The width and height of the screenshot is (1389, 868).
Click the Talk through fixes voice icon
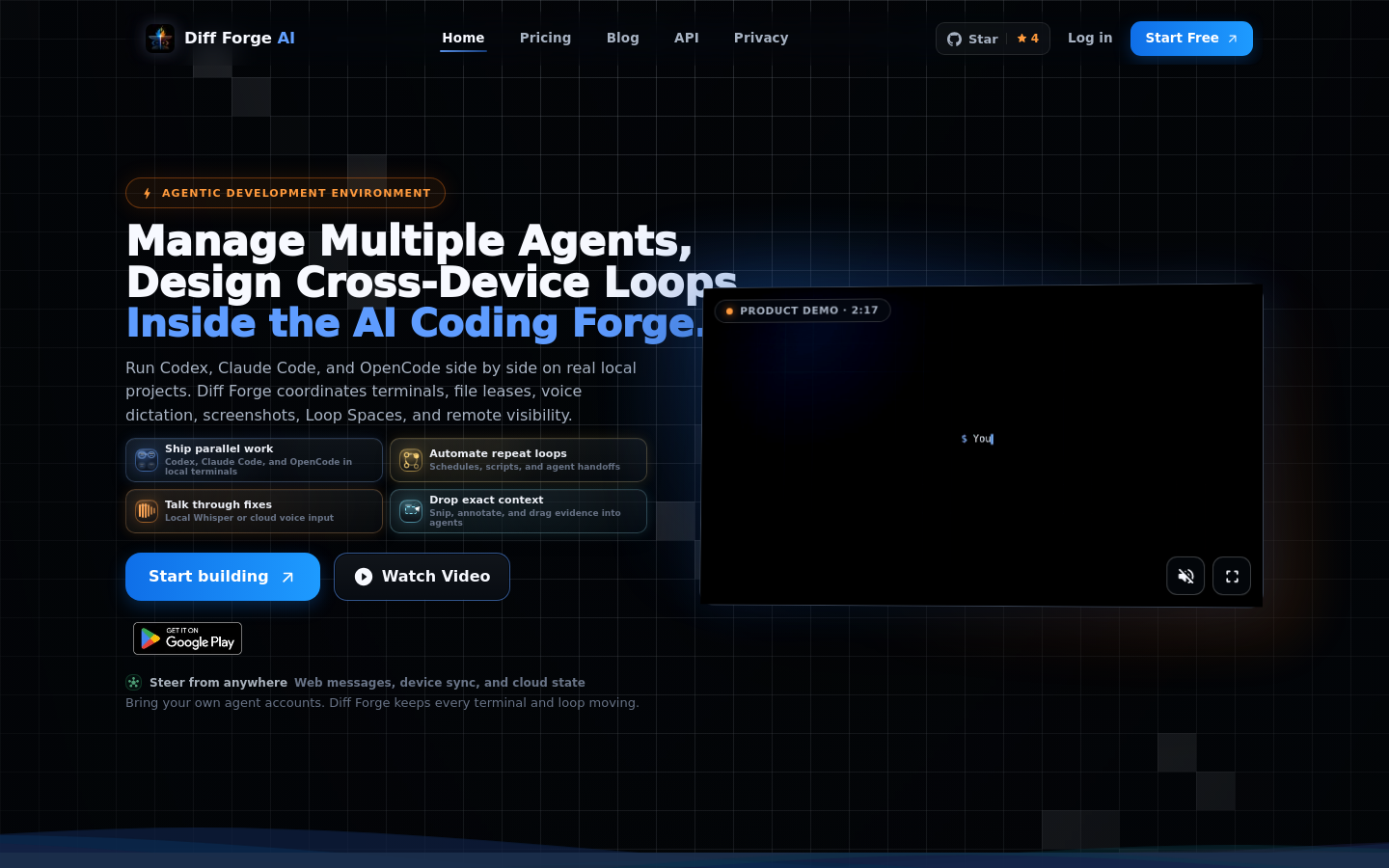pyautogui.click(x=147, y=511)
